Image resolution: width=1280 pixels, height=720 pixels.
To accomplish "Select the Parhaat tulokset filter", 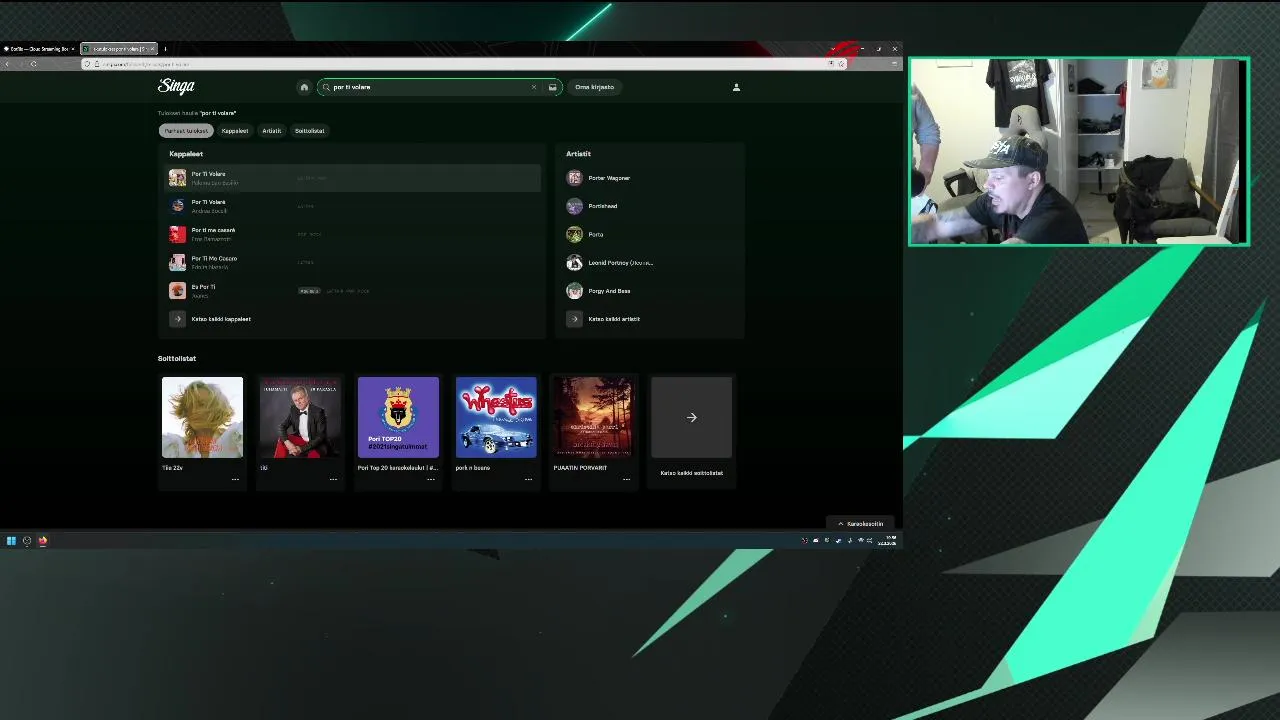I will pos(186,131).
